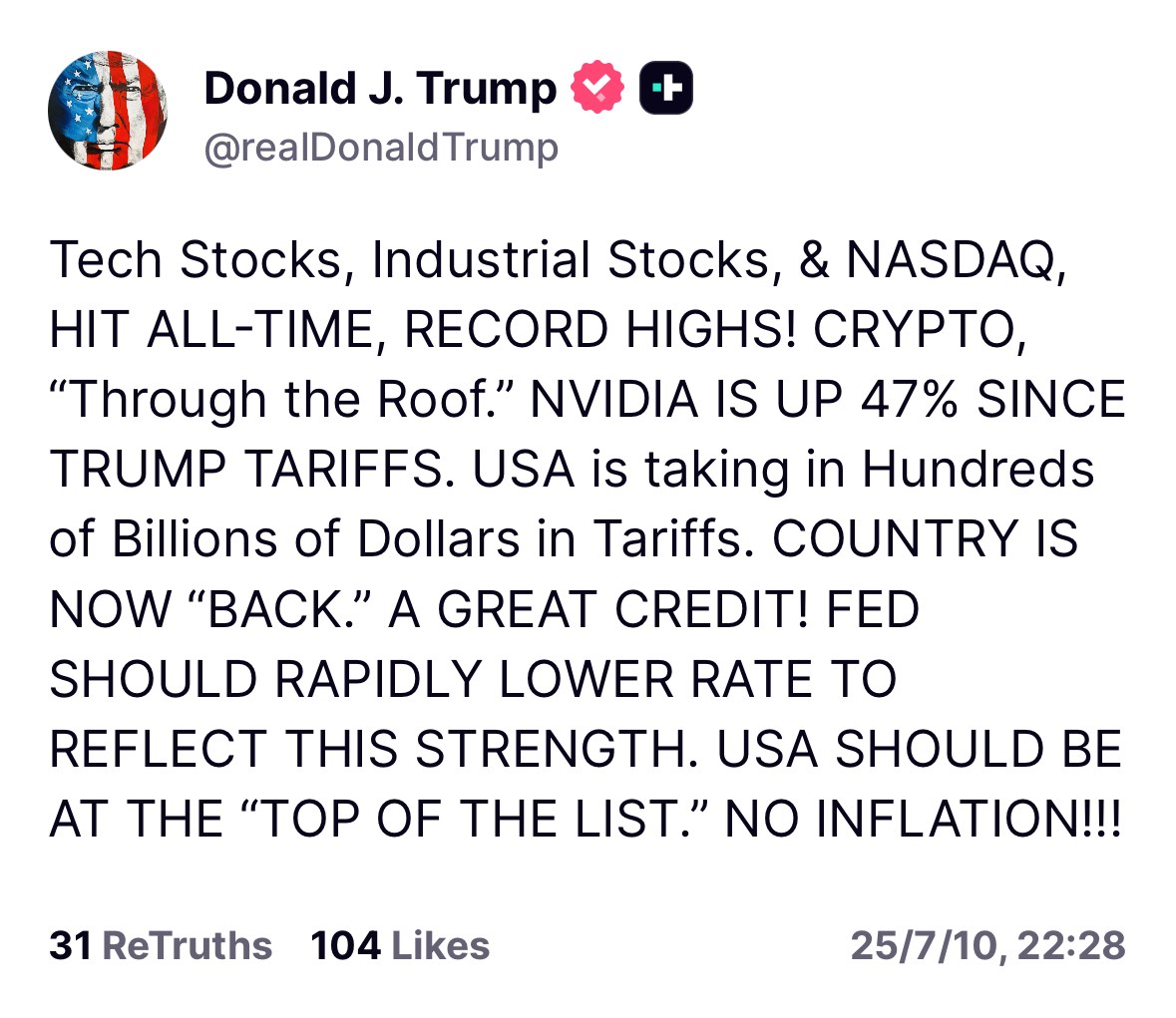
Task: Click the flag-painted profile avatar
Action: pos(108,111)
